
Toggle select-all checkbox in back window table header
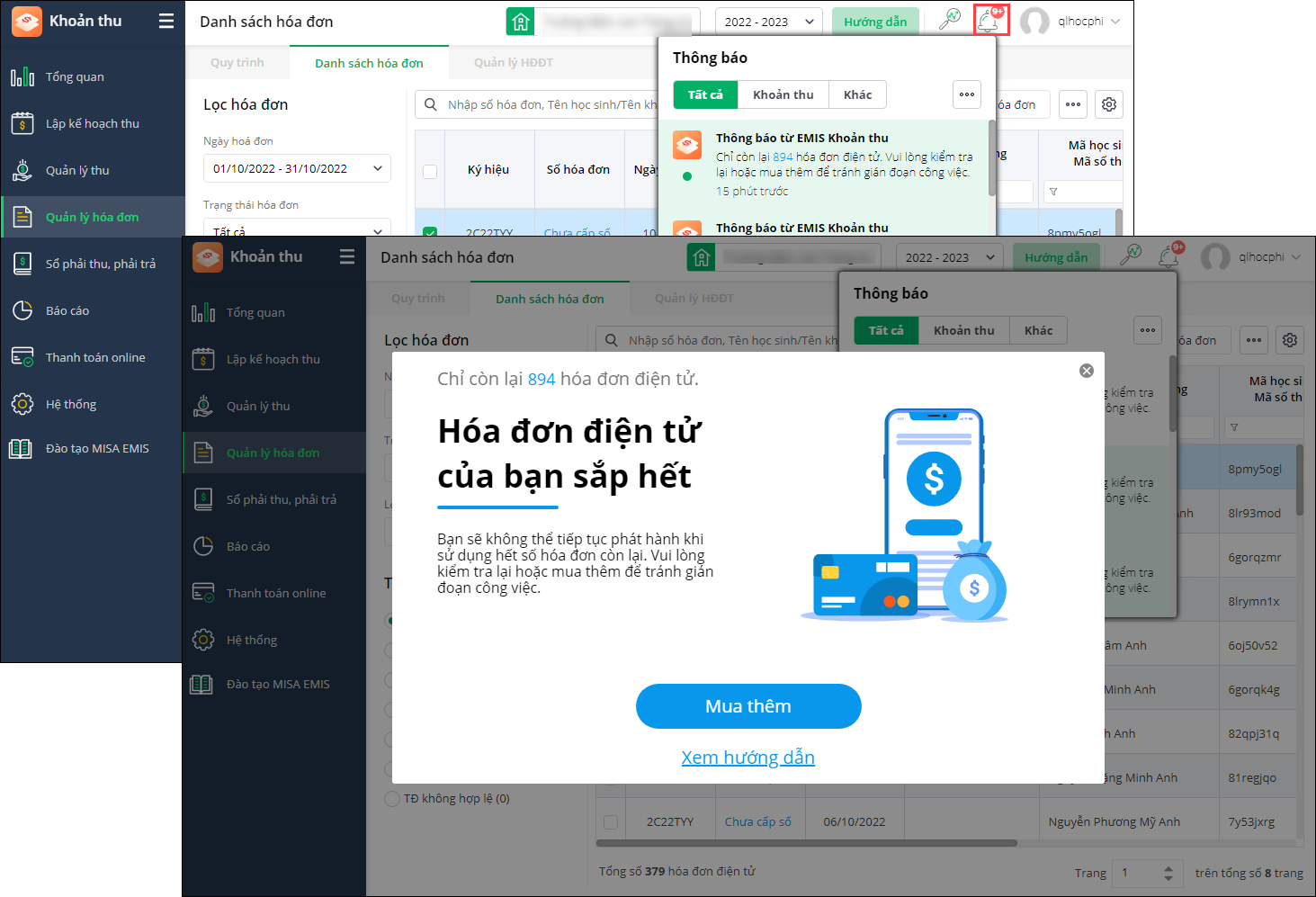pos(430,171)
